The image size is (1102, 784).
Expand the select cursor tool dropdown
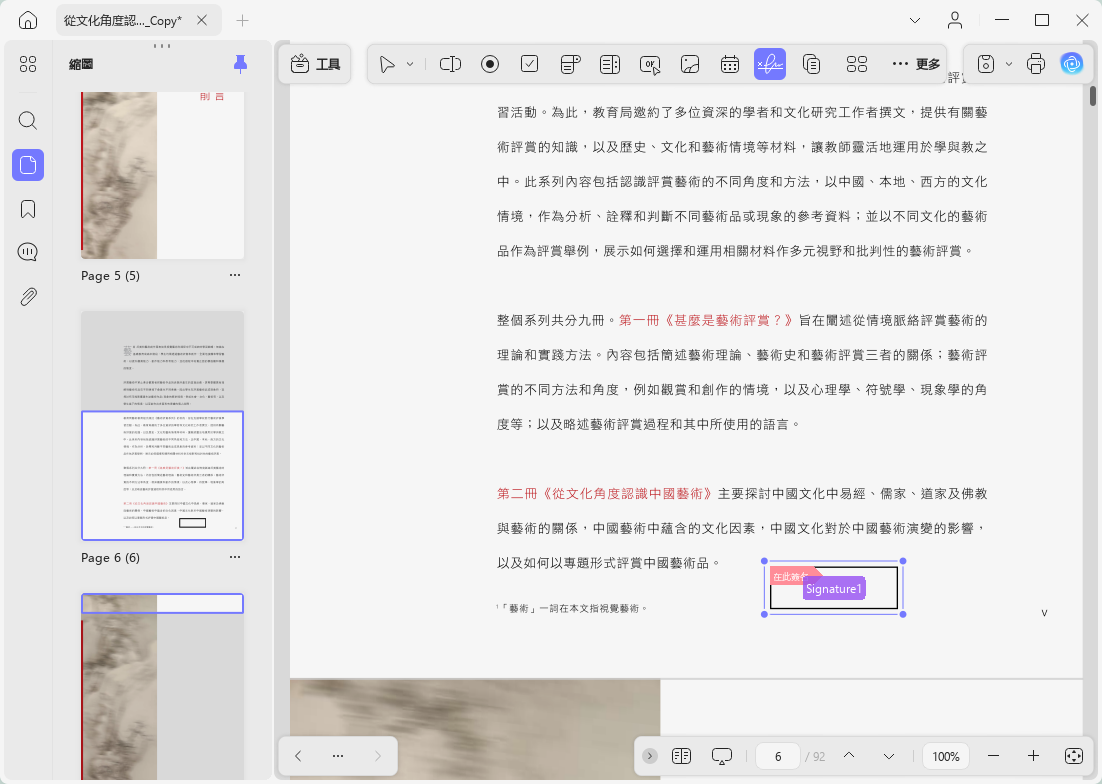point(410,65)
